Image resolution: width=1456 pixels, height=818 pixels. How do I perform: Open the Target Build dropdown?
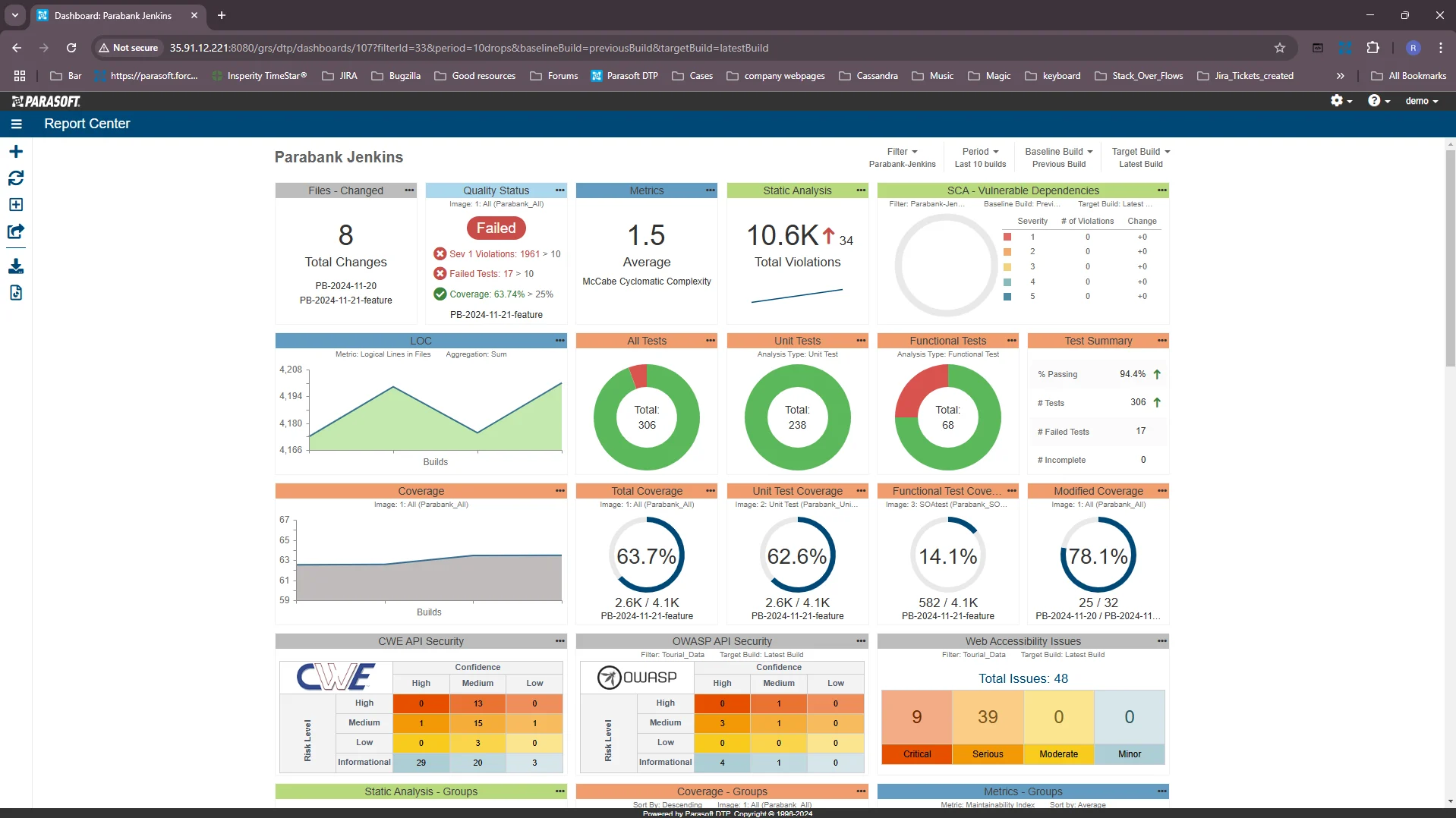pyautogui.click(x=1141, y=152)
